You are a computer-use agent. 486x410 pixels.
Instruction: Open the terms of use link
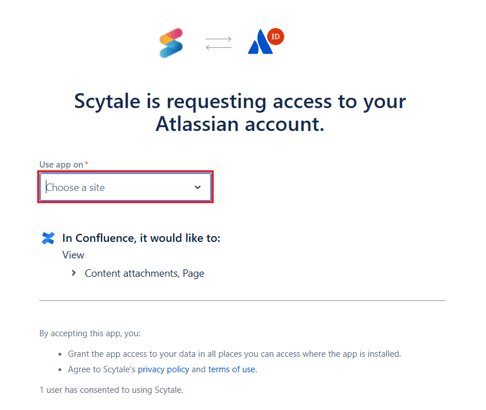pos(232,369)
